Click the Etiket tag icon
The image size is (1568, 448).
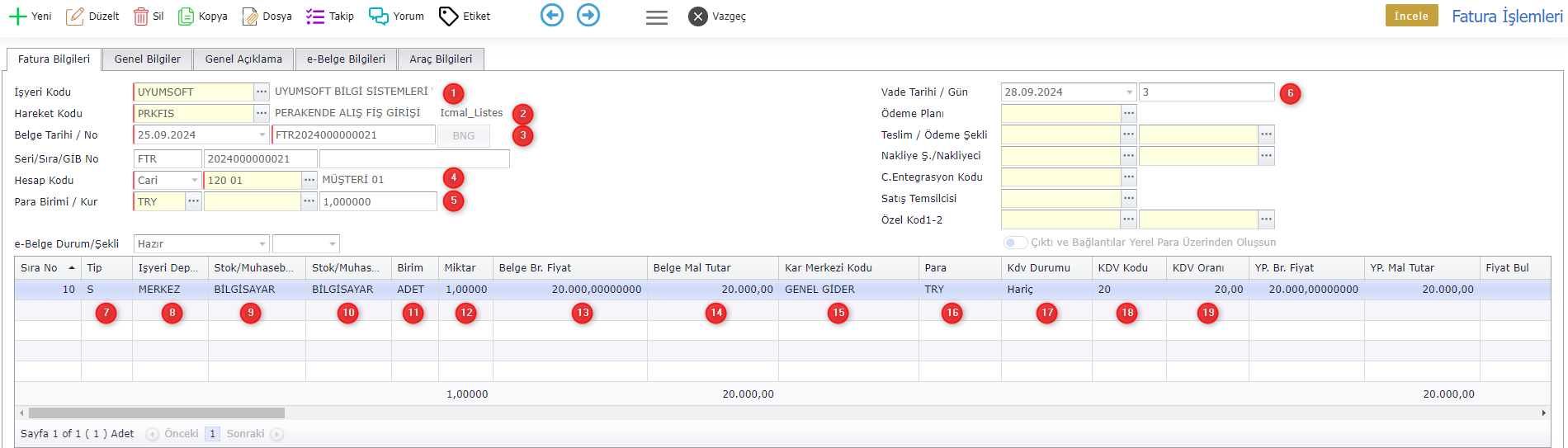[448, 17]
